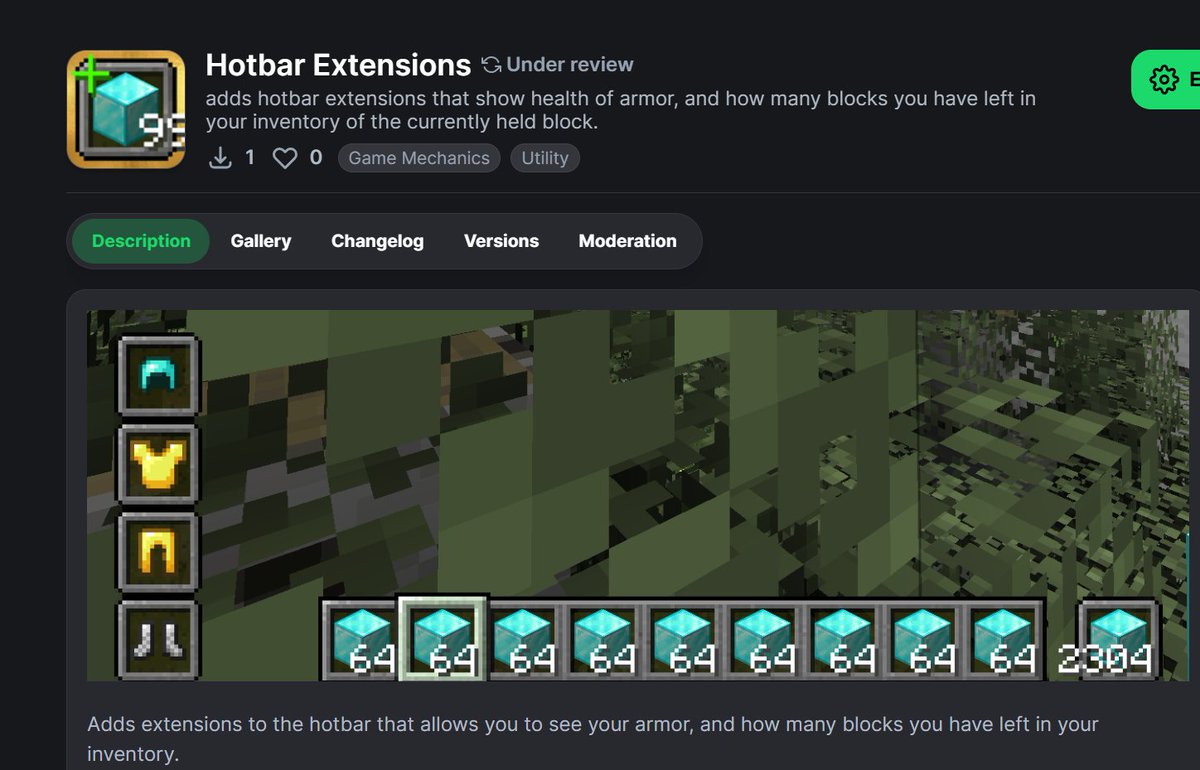
Task: Click the Under review status label
Action: pyautogui.click(x=570, y=65)
